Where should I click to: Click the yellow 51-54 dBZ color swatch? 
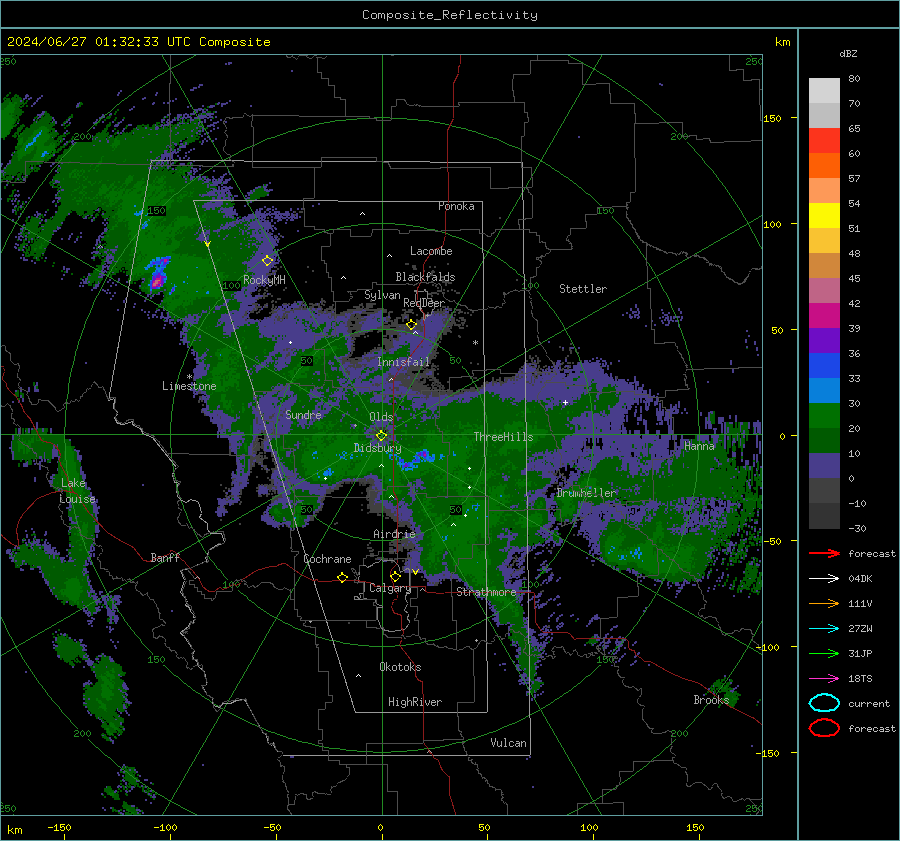(x=824, y=216)
